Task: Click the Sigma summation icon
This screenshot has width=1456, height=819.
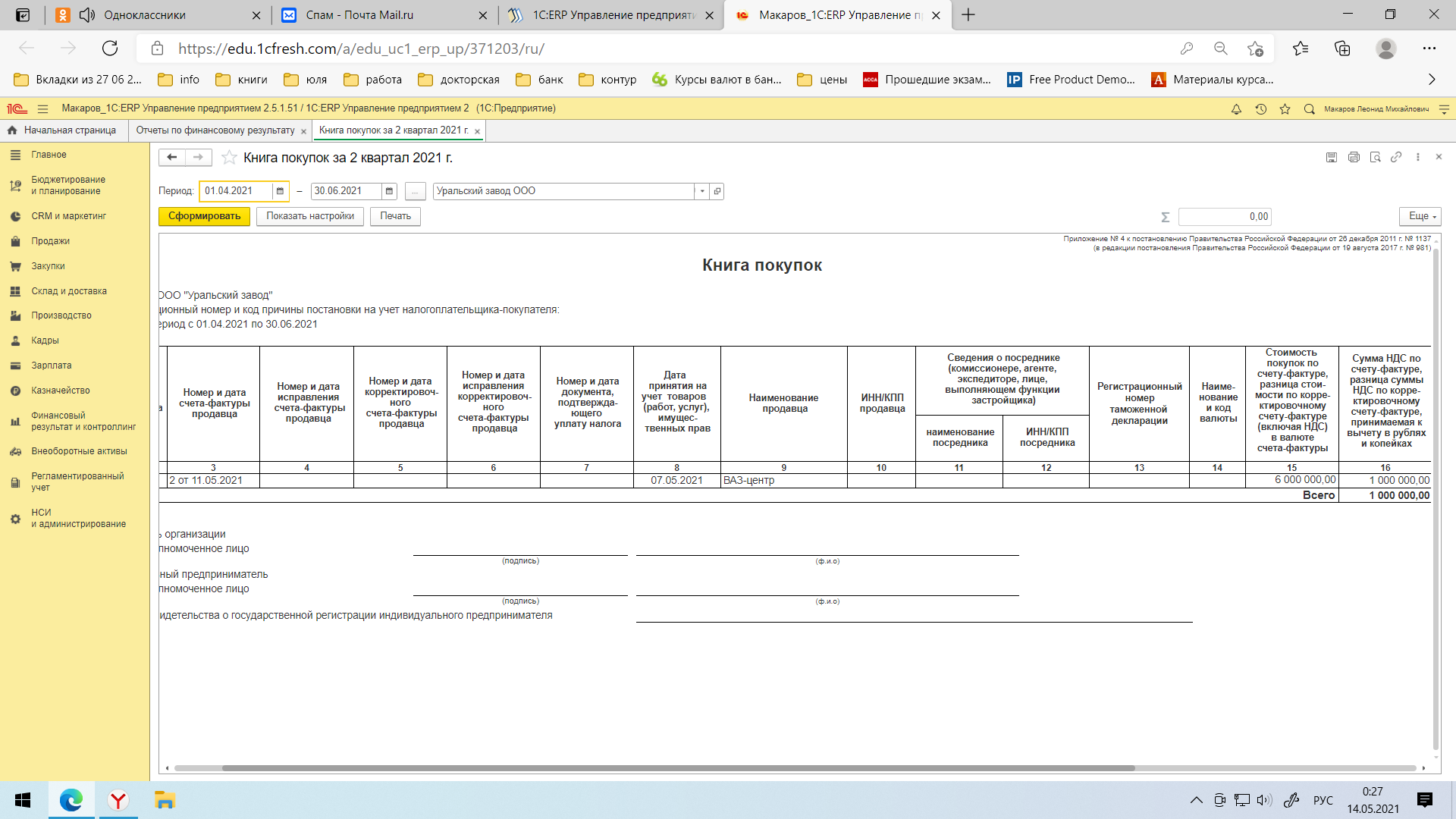Action: tap(1165, 216)
